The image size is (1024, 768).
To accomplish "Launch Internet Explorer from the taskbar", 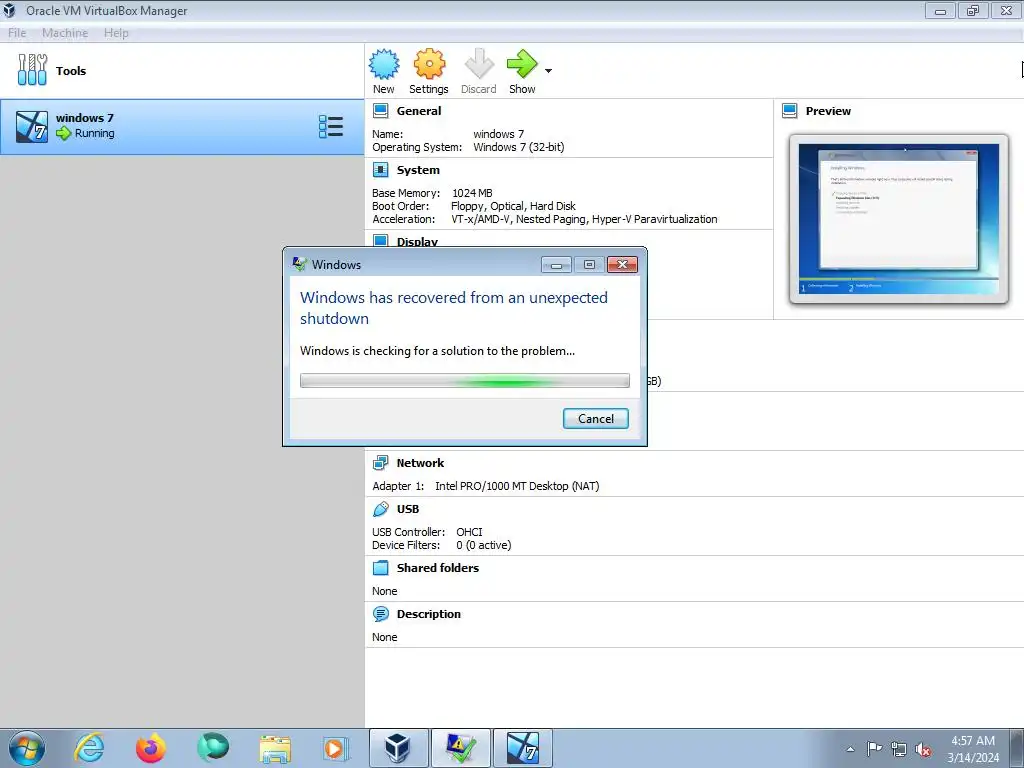I will (89, 748).
